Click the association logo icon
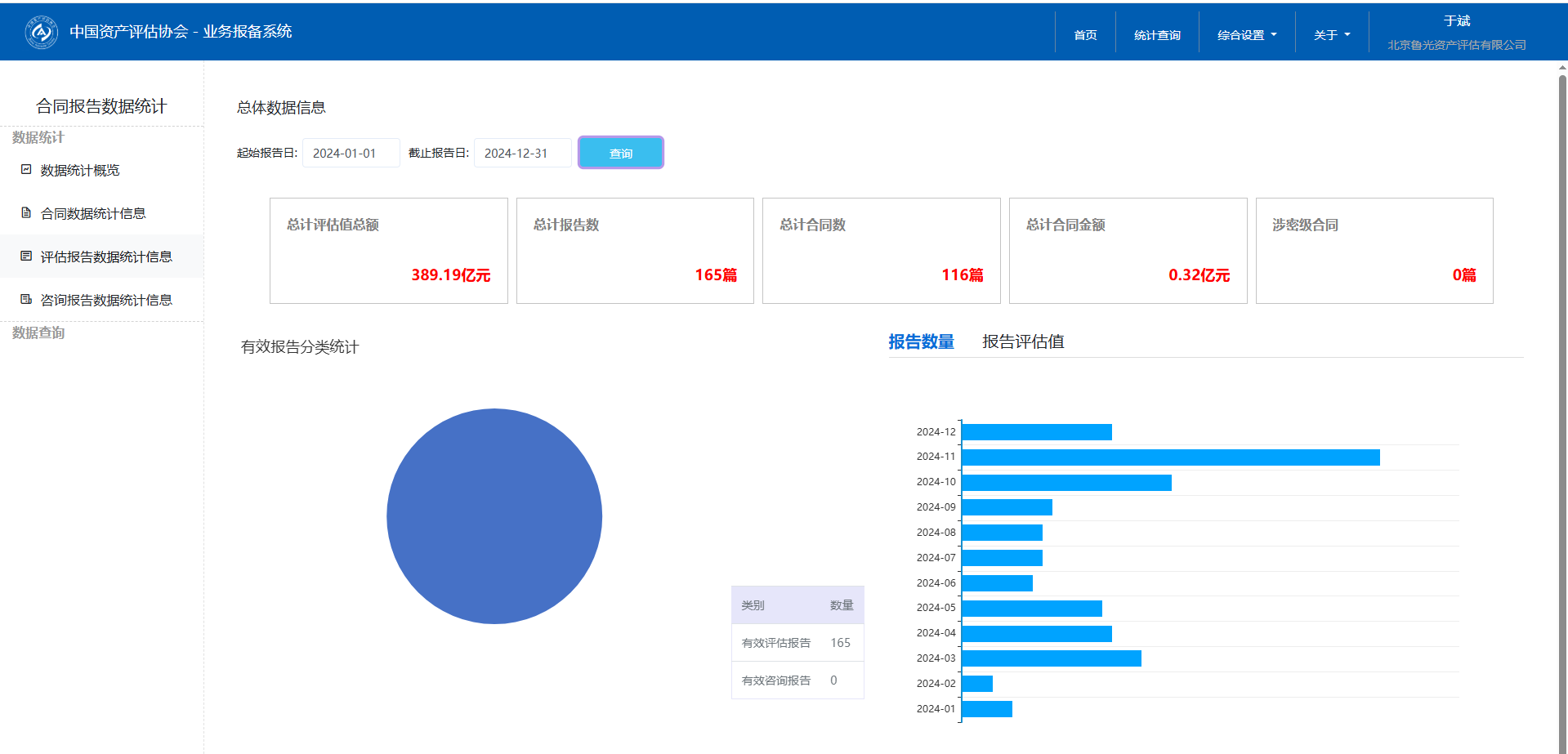1568x754 pixels. click(41, 33)
